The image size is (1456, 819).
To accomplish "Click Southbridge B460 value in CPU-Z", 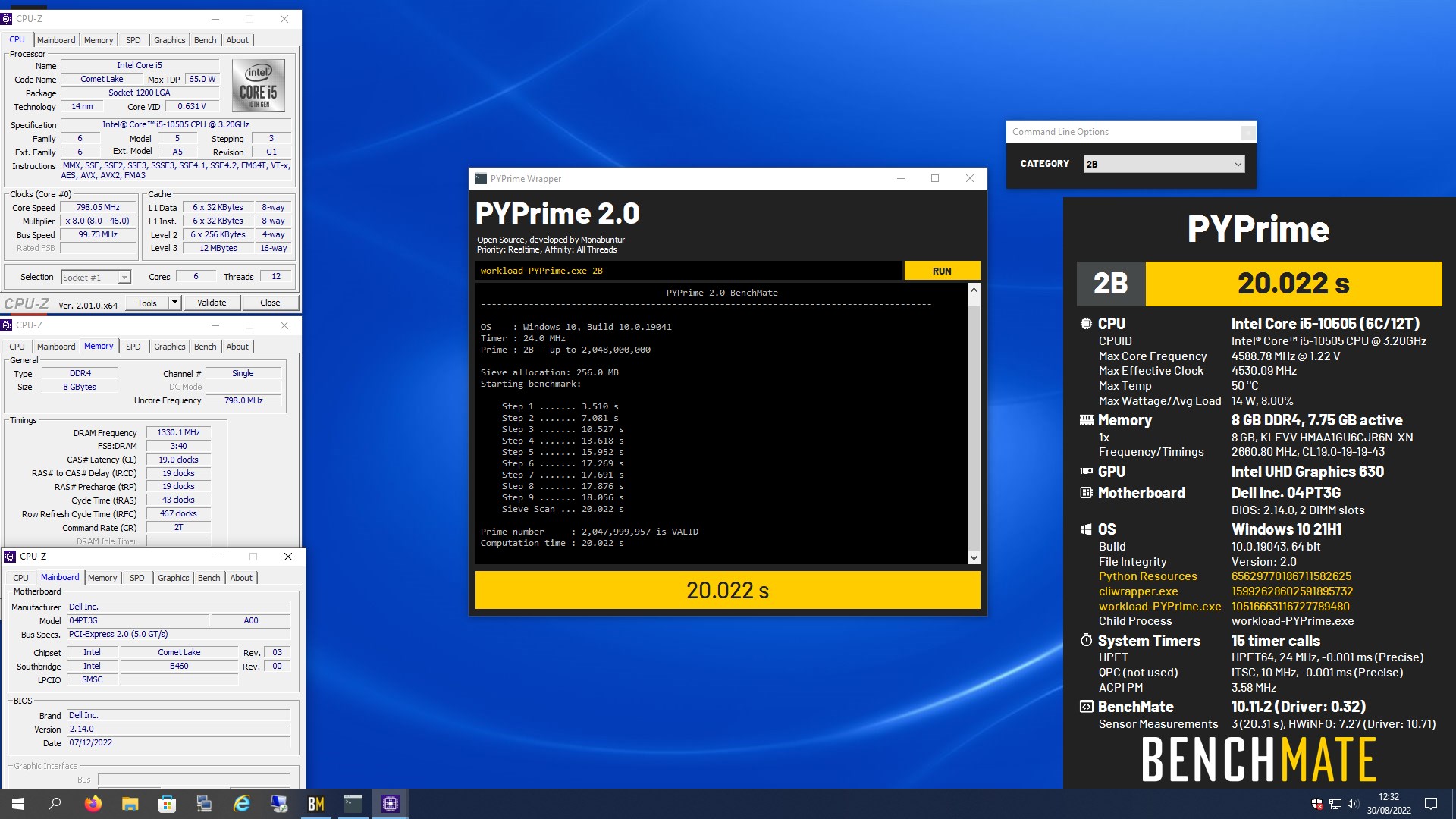I will pyautogui.click(x=179, y=666).
